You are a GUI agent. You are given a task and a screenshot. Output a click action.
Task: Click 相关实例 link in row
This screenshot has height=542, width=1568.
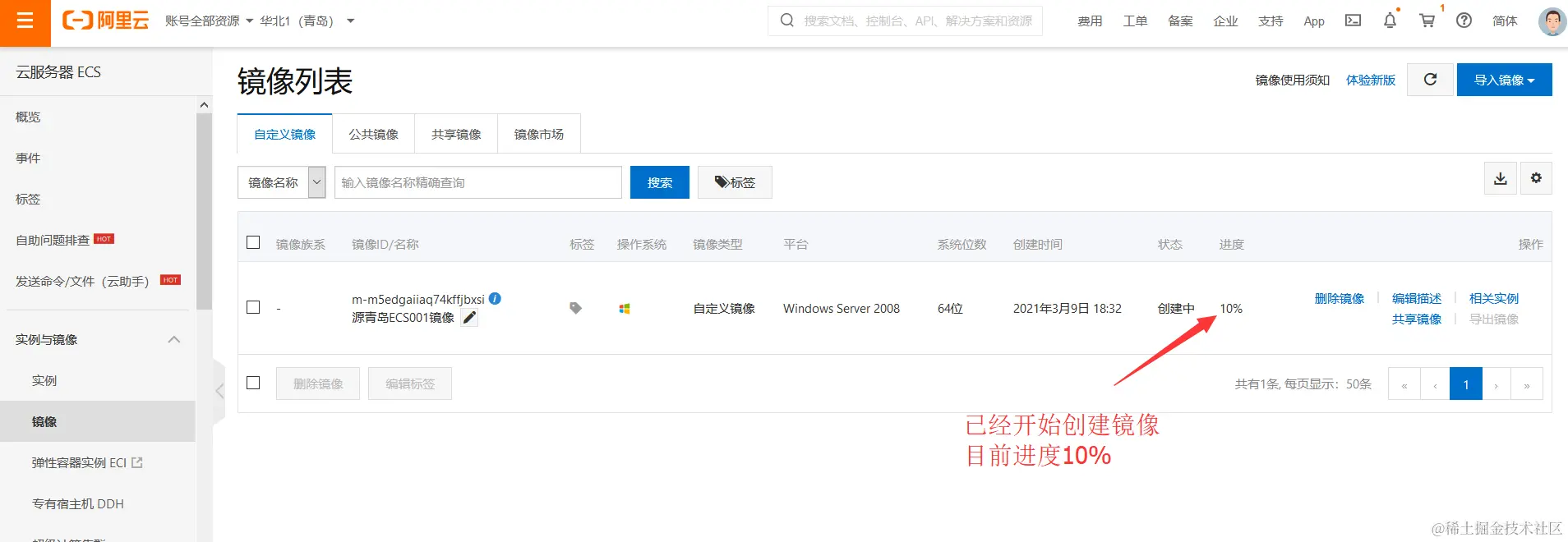point(1494,298)
